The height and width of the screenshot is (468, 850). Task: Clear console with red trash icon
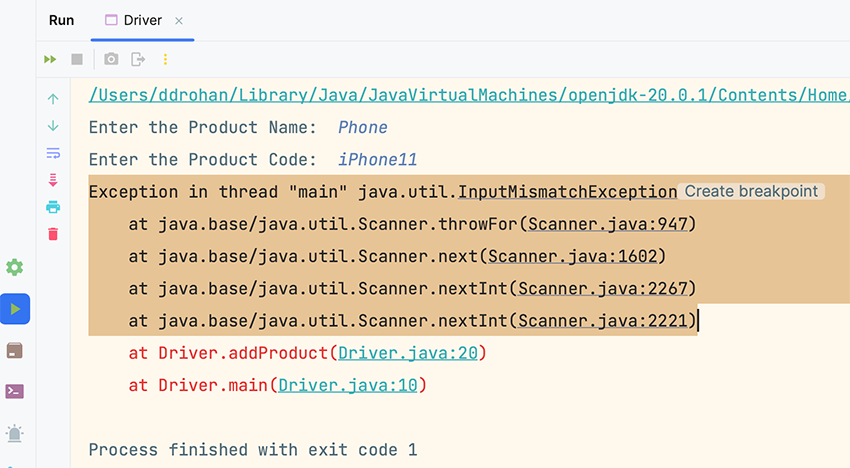pos(53,234)
